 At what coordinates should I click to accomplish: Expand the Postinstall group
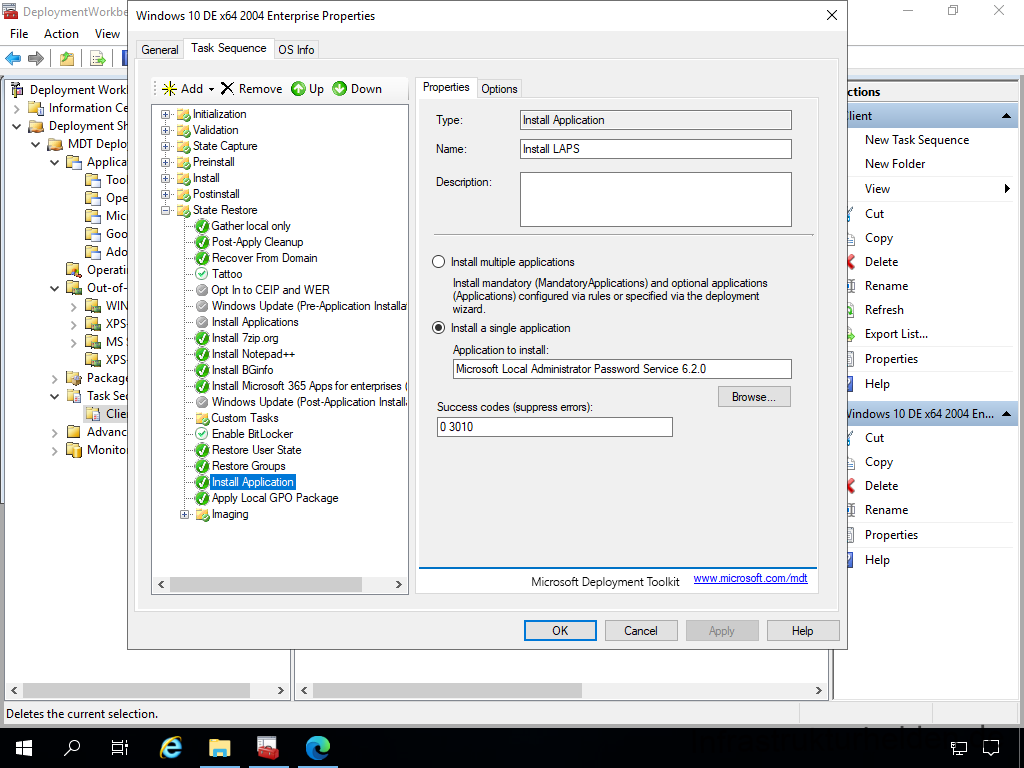click(166, 195)
